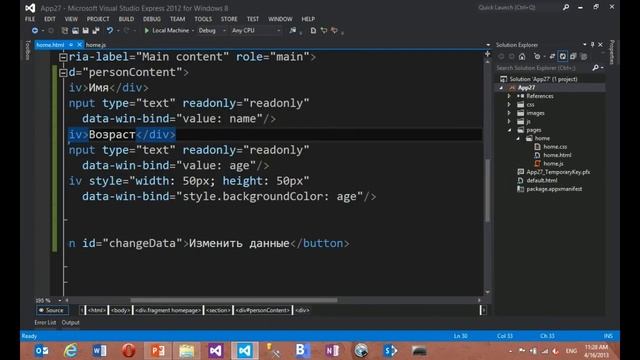640x360 pixels.
Task: Open File Explorer from the taskbar
Action: (x=187, y=351)
